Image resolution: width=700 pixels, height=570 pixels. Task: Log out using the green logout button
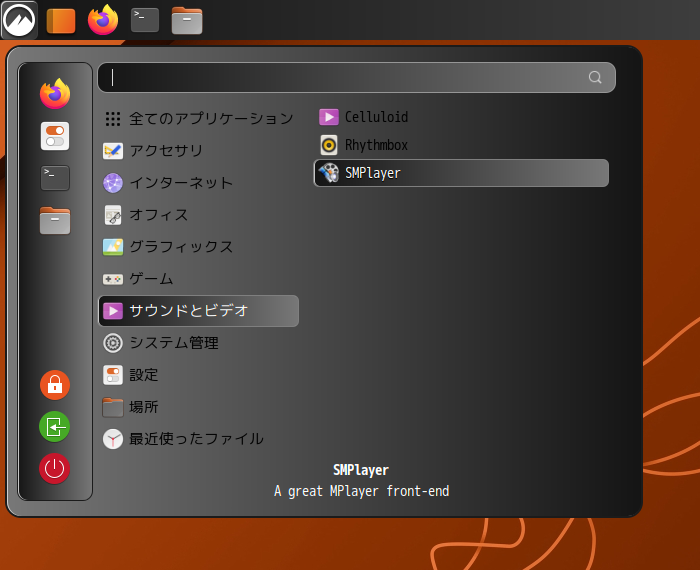point(54,427)
